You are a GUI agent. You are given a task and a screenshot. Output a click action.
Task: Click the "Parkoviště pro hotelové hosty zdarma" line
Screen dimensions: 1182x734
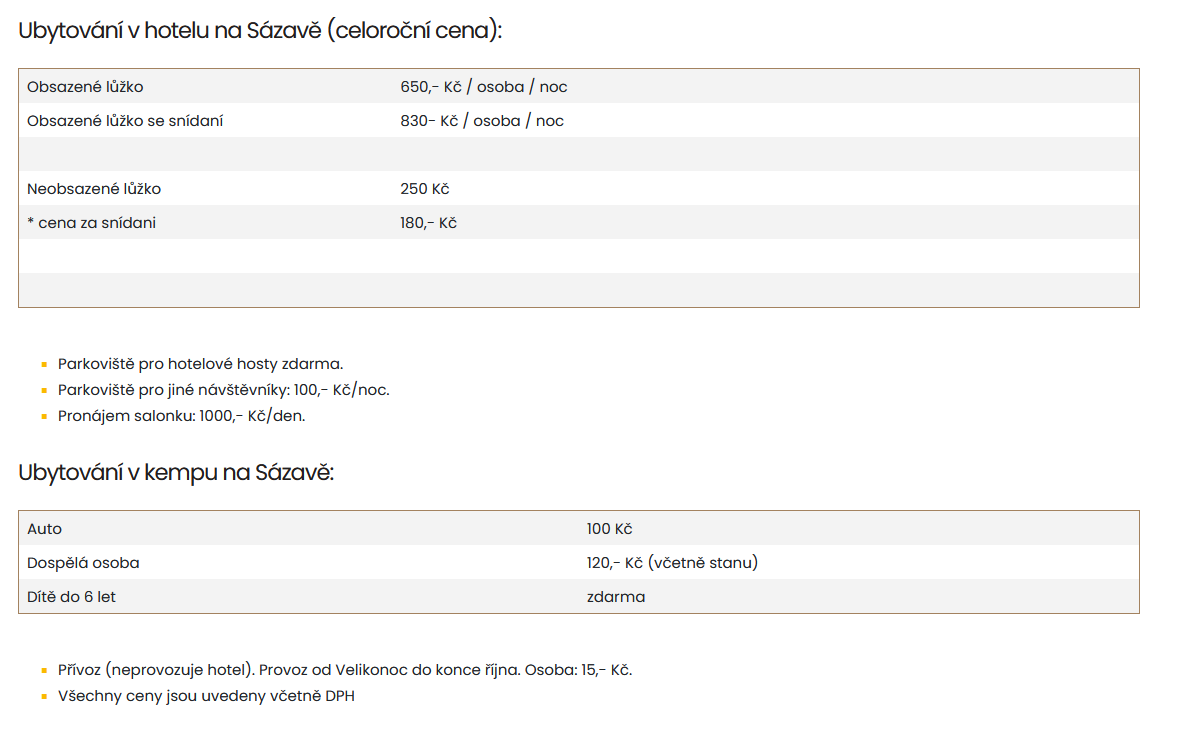[x=200, y=364]
